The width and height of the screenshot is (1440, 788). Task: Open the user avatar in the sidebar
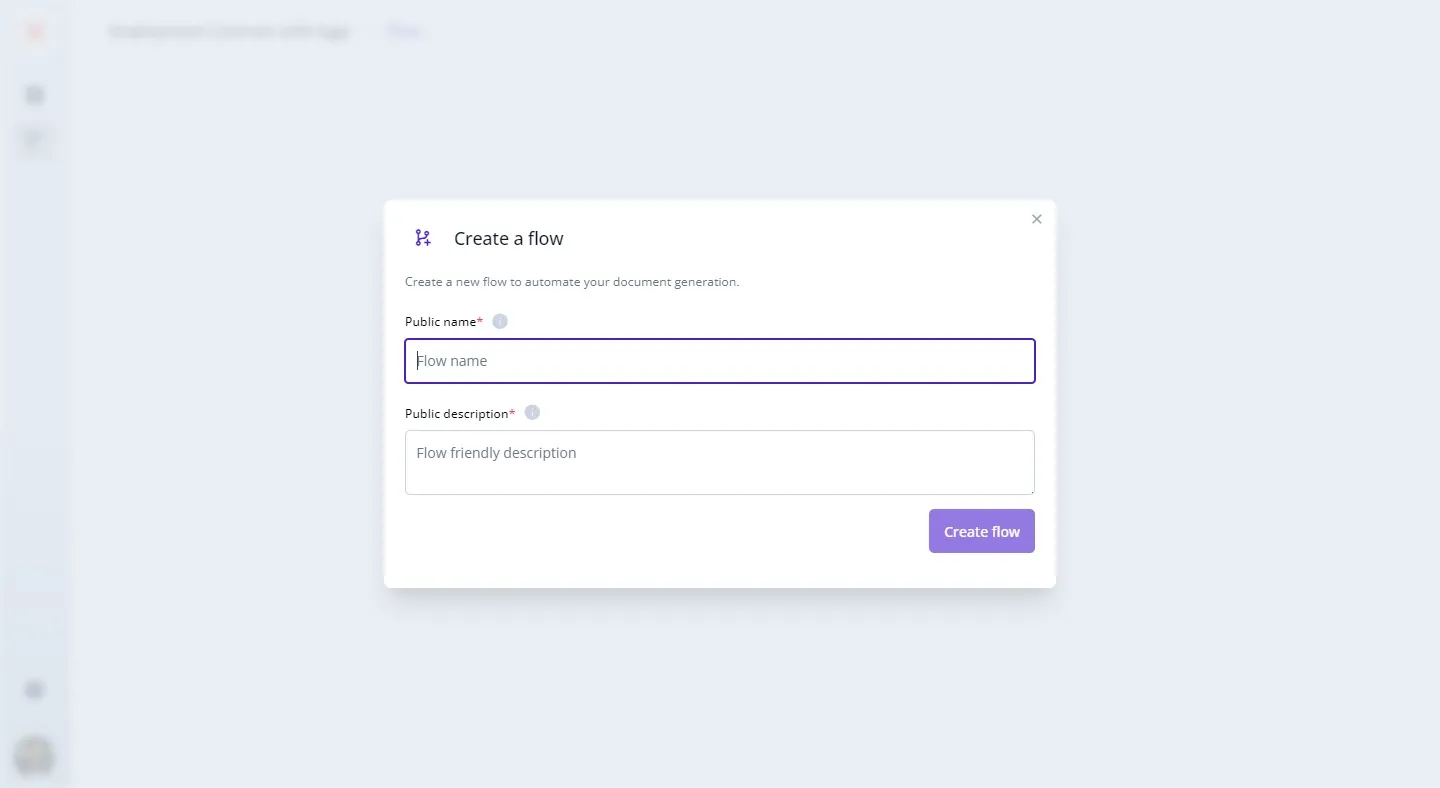[x=34, y=756]
